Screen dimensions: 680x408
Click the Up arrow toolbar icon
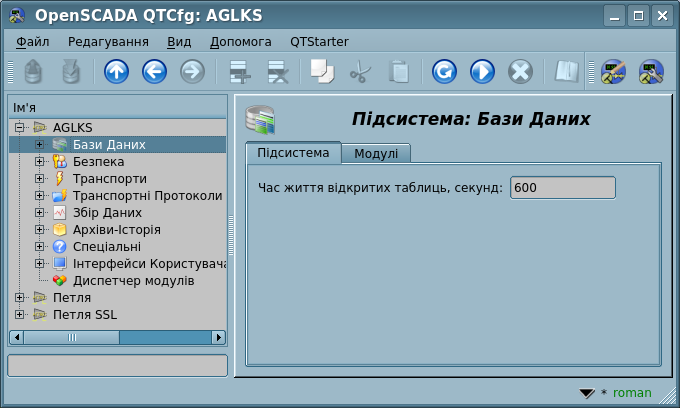[x=116, y=72]
